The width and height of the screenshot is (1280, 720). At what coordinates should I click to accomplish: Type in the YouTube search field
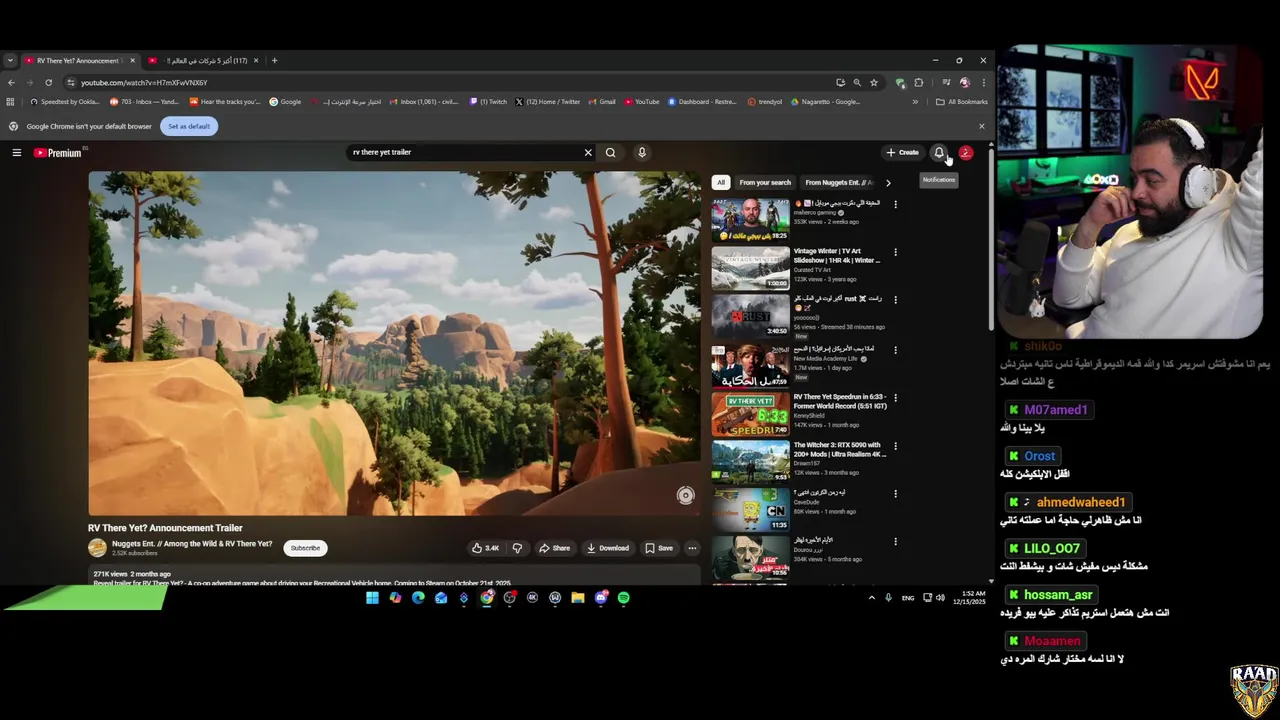(465, 153)
